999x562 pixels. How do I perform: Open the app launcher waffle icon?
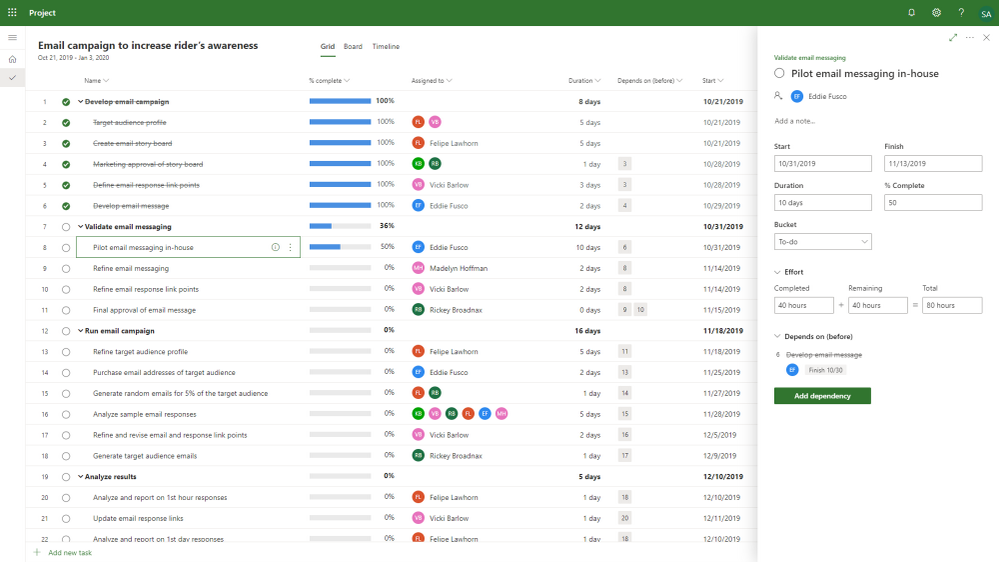pos(12,13)
